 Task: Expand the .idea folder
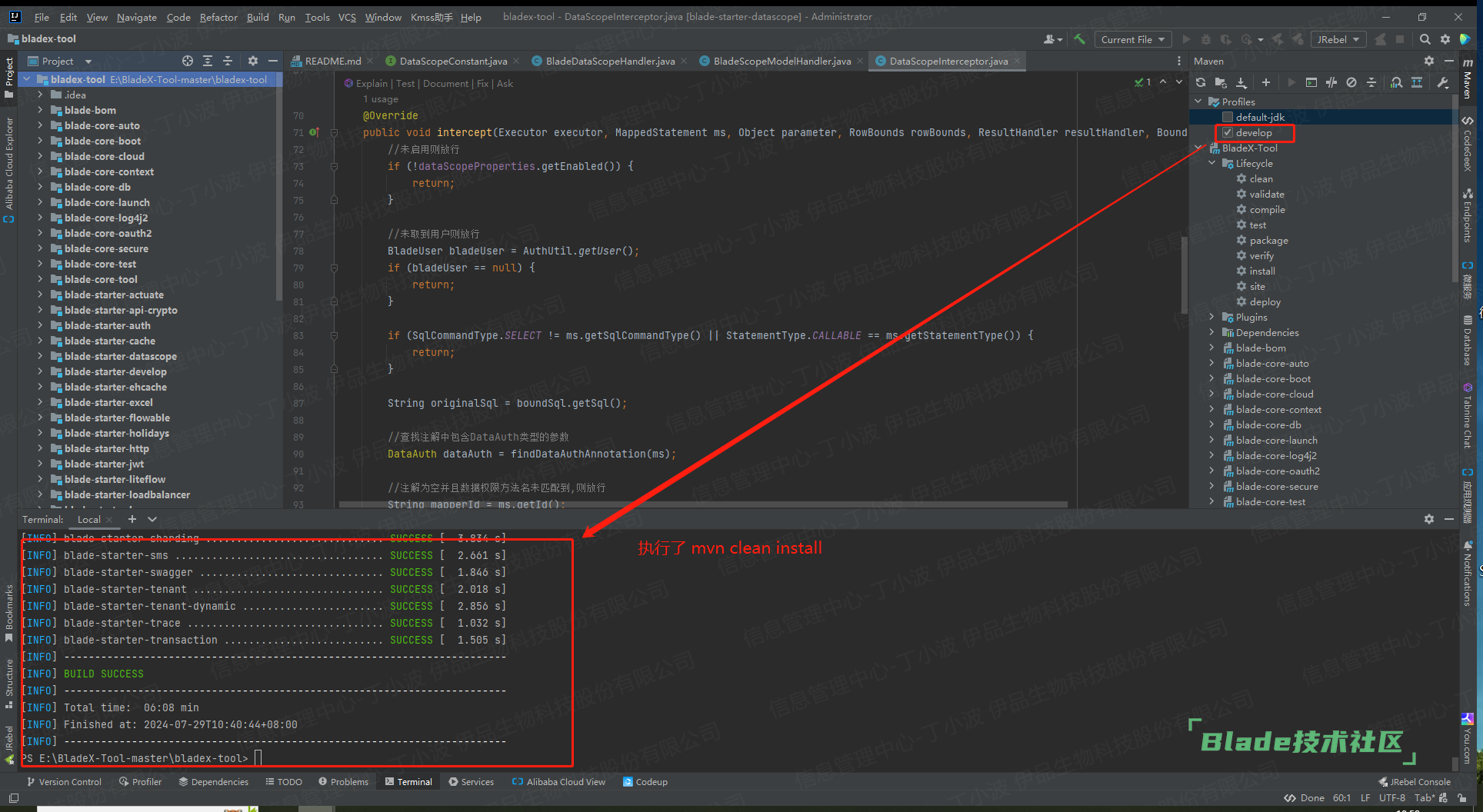[40, 95]
